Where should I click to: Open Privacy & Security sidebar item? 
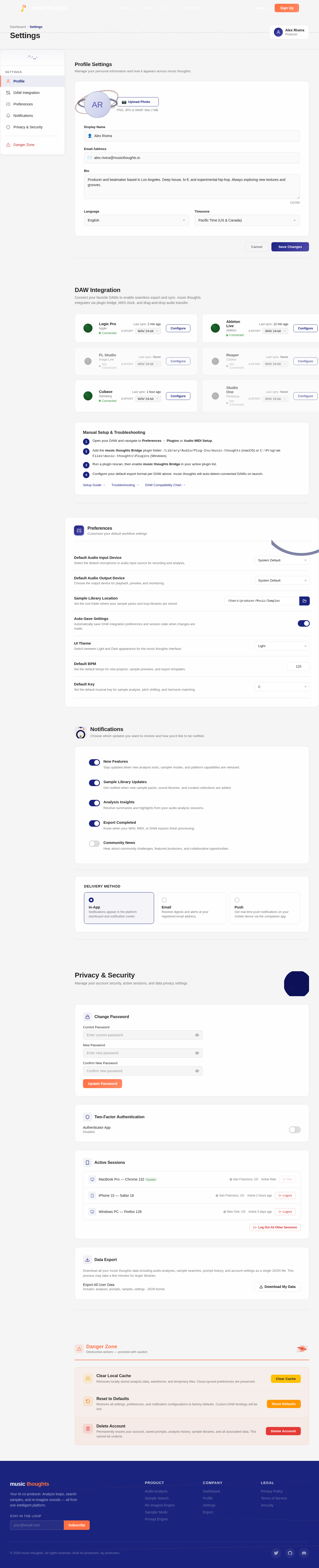point(32,127)
